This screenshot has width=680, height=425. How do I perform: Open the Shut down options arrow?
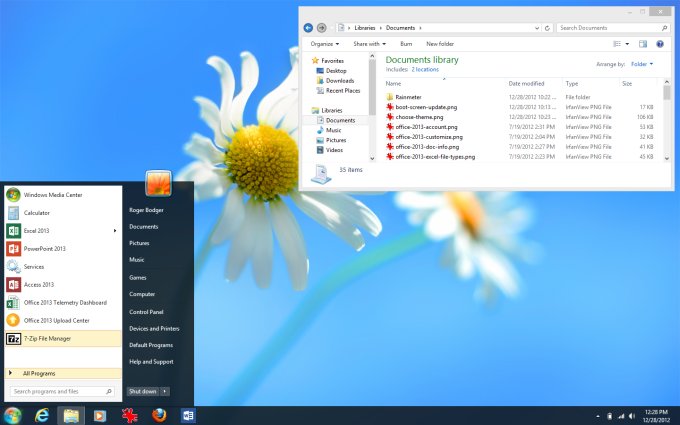(165, 391)
